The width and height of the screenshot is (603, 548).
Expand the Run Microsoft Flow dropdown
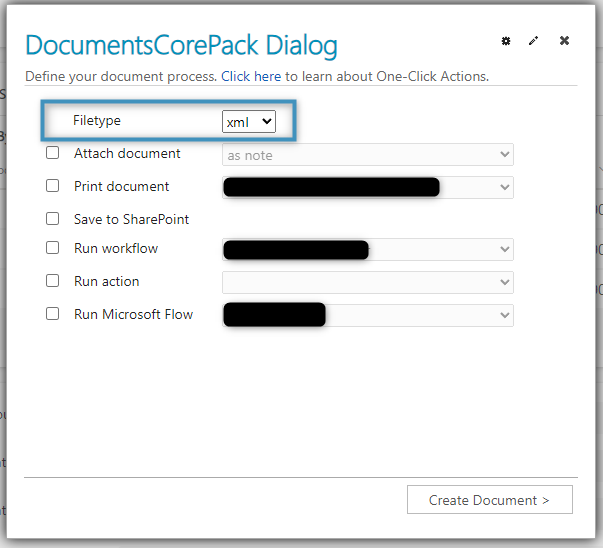coord(368,315)
